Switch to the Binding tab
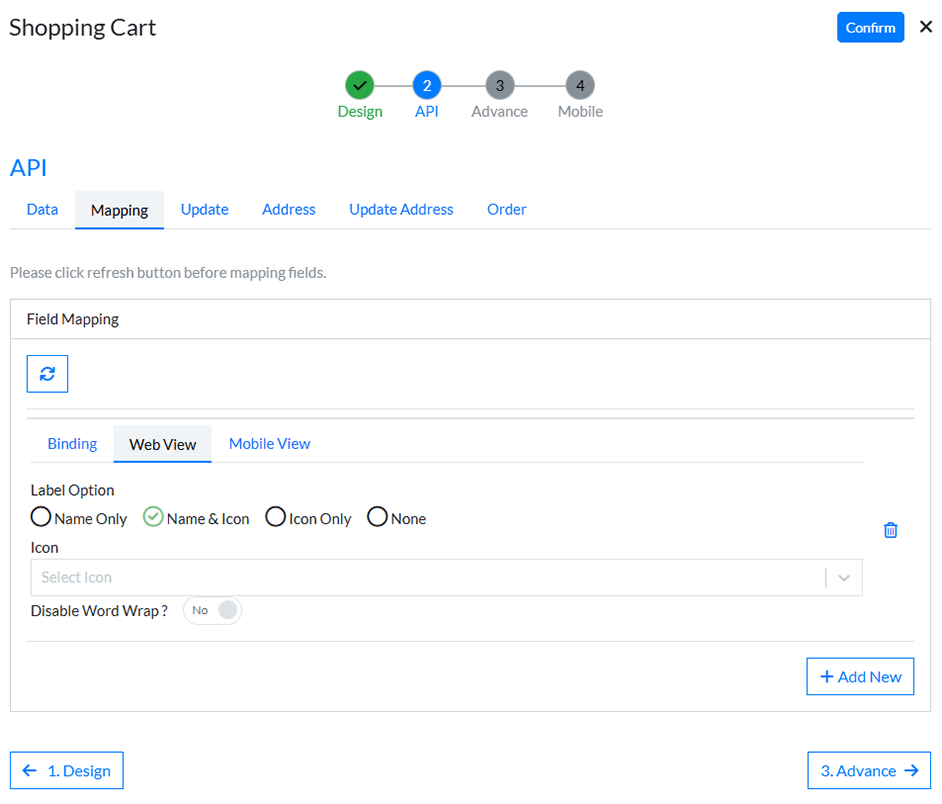The image size is (942, 804). point(72,444)
